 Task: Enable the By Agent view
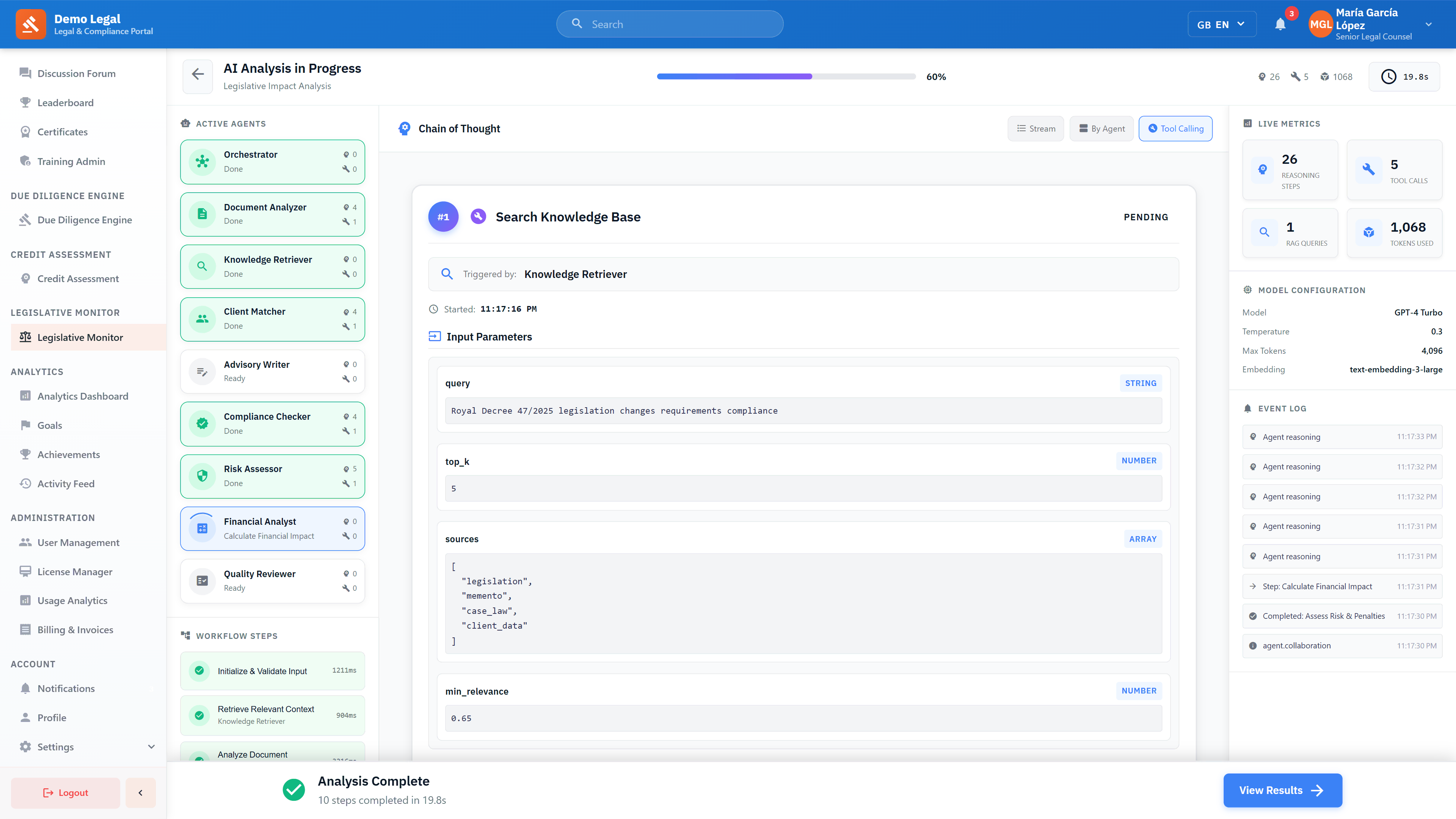pos(1101,128)
